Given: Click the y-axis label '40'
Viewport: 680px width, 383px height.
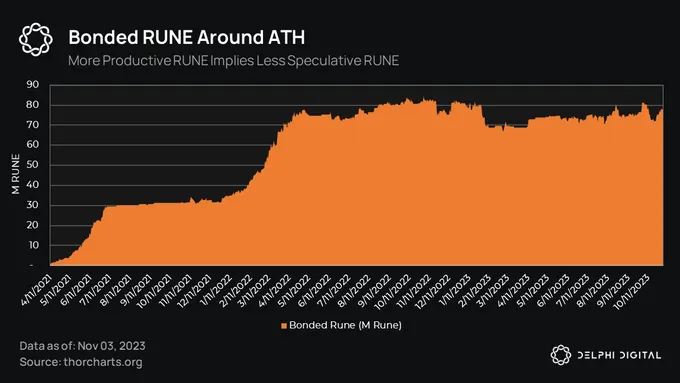Looking at the screenshot, I should [x=33, y=185].
